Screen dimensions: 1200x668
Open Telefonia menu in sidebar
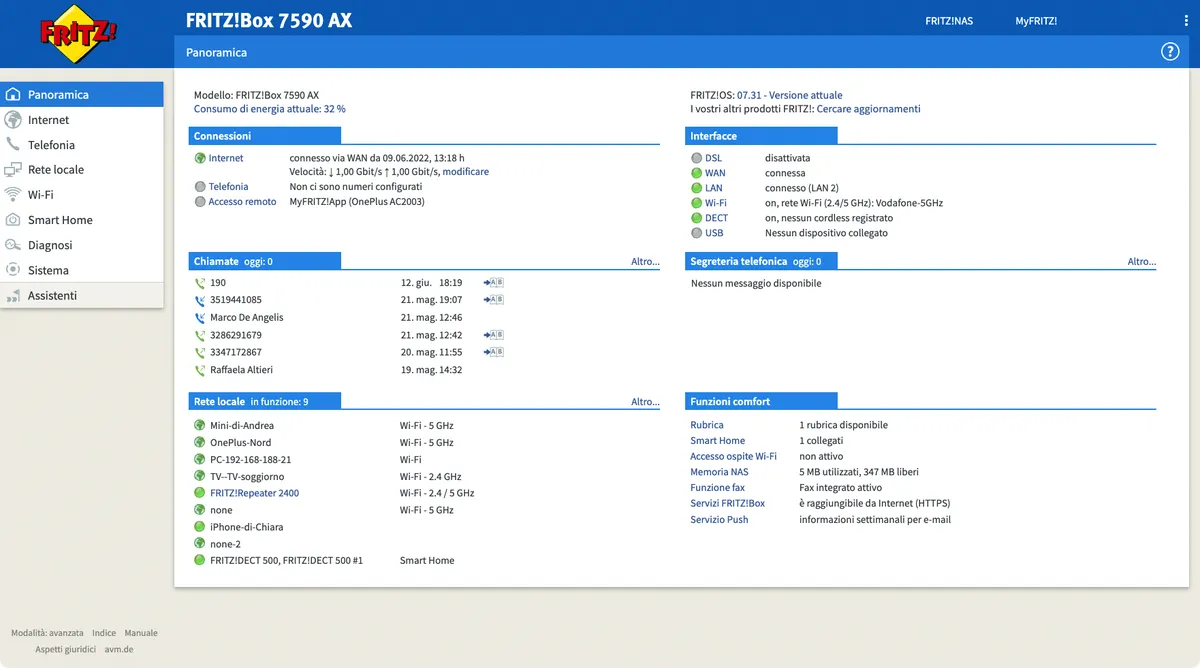pos(82,145)
